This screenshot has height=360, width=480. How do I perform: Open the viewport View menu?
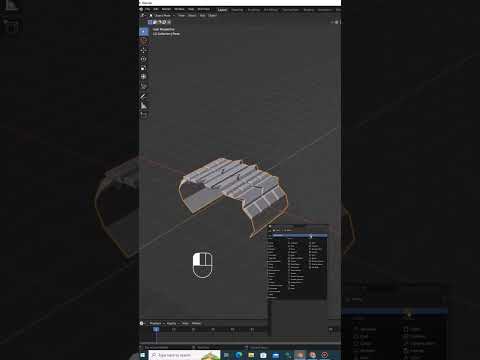point(181,15)
